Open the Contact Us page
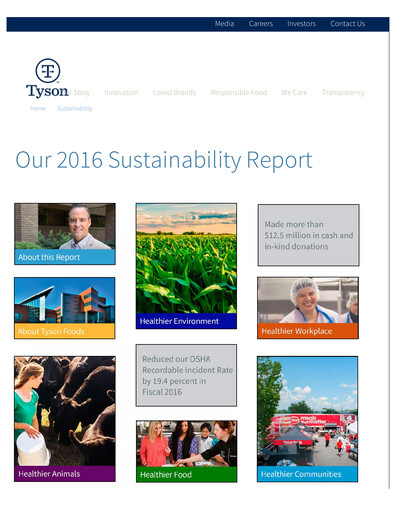This screenshot has width=396, height=512. click(348, 24)
